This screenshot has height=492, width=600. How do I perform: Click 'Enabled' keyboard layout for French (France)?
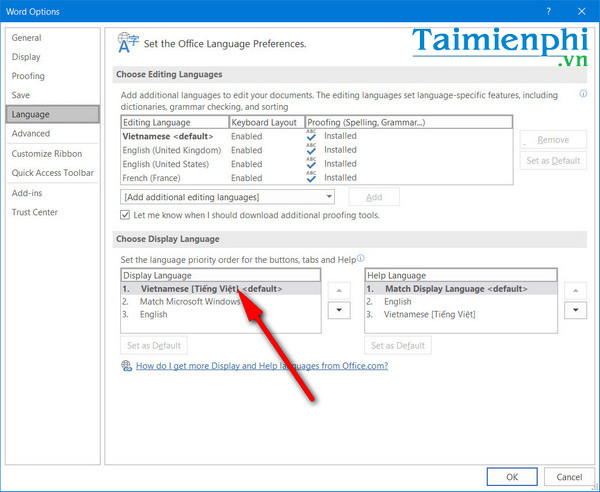246,178
